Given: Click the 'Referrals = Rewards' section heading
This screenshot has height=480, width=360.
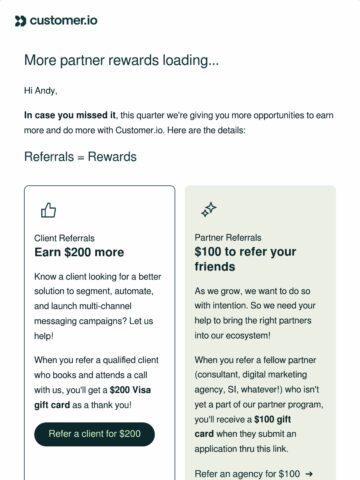Looking at the screenshot, I should [x=80, y=157].
